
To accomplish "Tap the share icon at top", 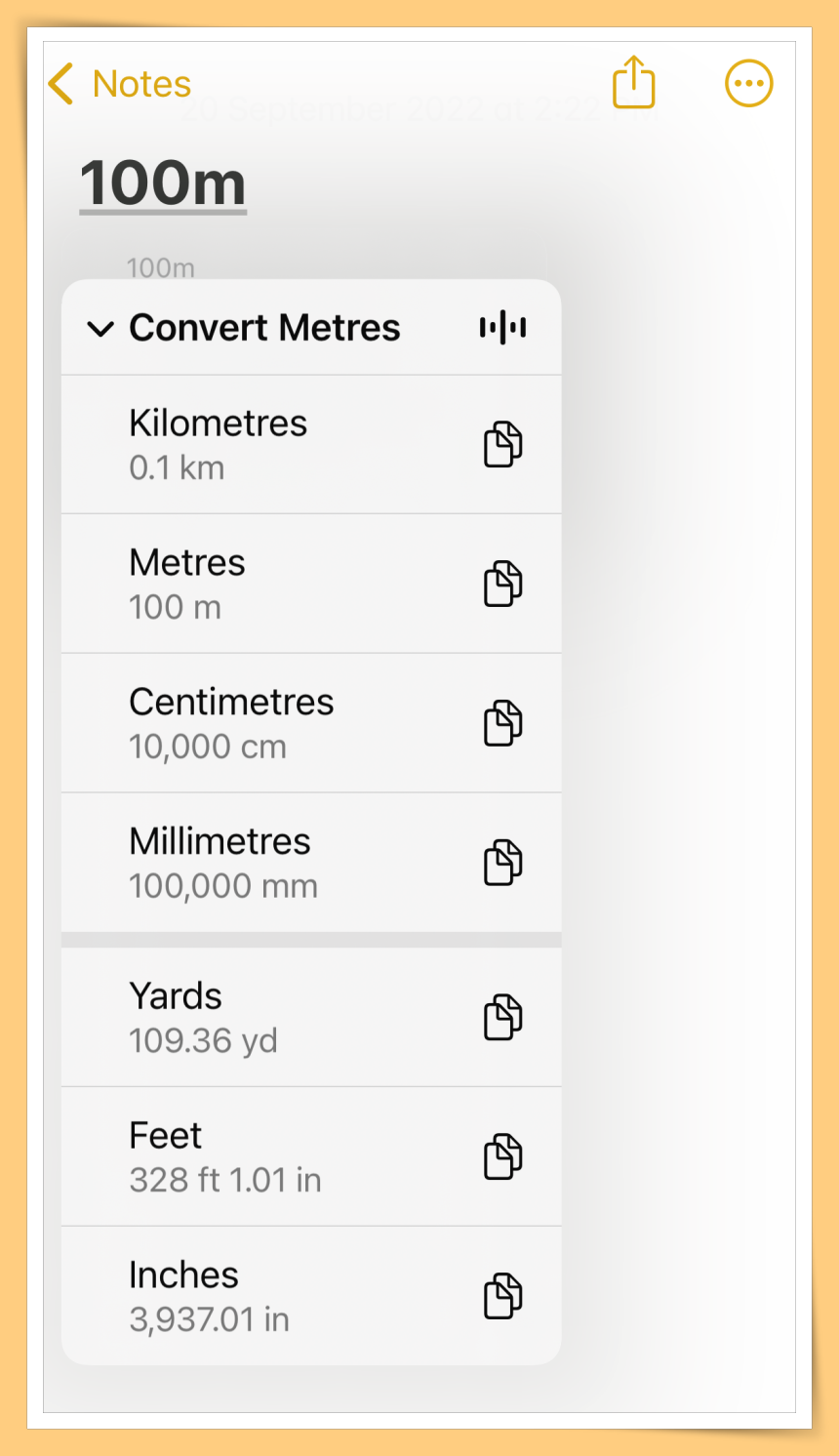I will pyautogui.click(x=633, y=82).
